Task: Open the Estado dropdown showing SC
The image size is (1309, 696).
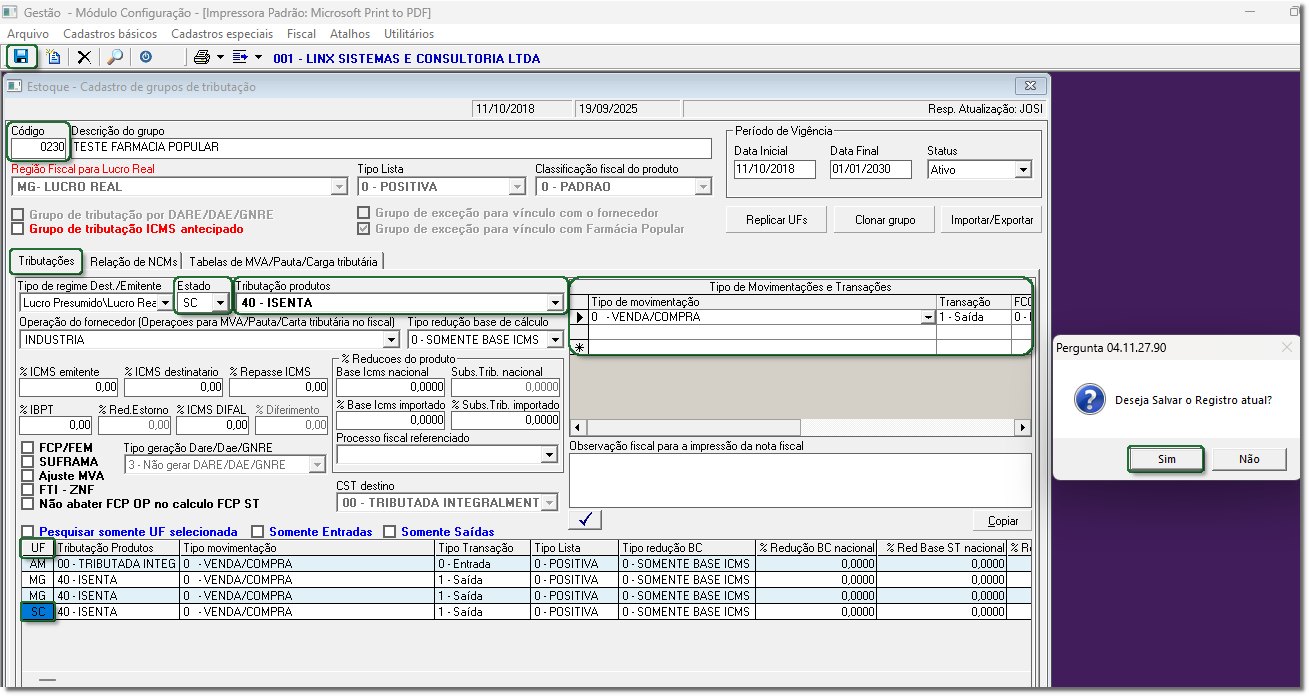Action: coord(221,303)
